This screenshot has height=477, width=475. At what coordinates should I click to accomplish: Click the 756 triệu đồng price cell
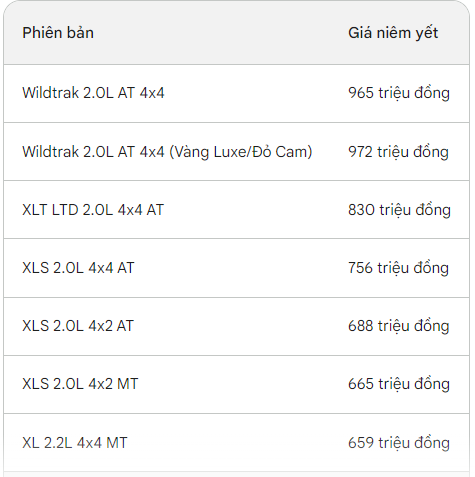click(x=398, y=268)
